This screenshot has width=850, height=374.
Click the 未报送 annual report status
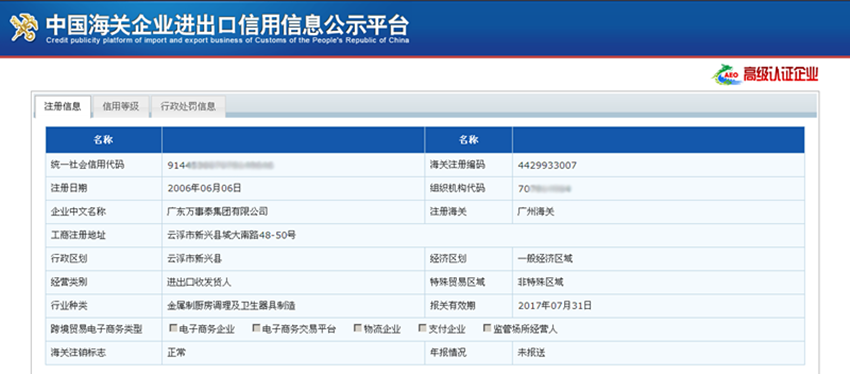tap(531, 352)
